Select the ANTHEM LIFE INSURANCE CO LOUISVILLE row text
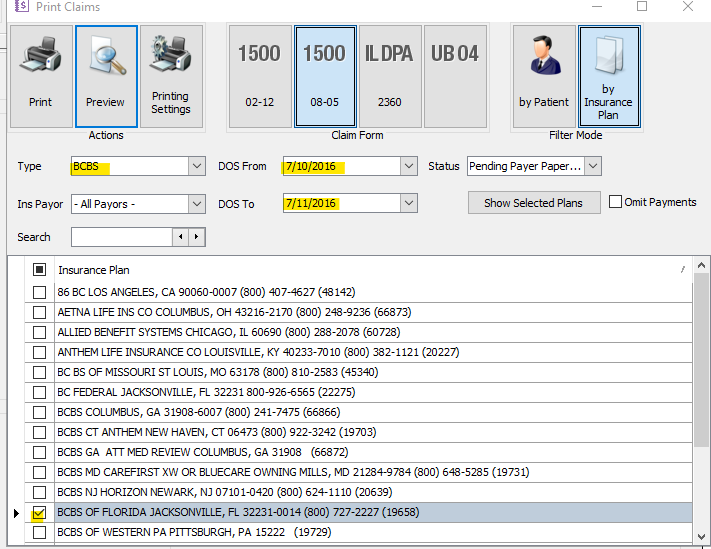Screen dimensions: 711x549 click(x=258, y=352)
